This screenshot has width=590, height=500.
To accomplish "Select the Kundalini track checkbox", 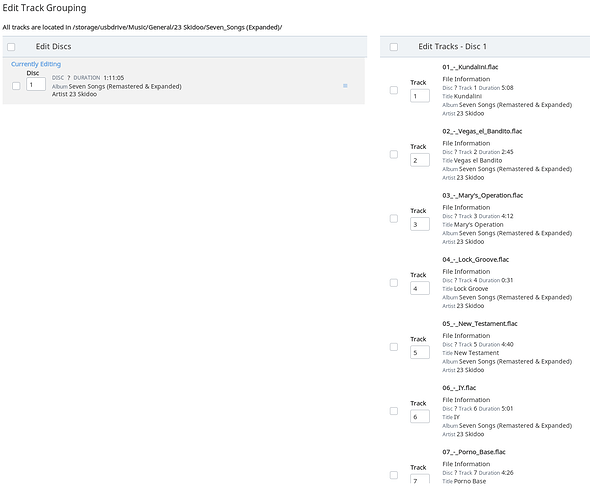I will (x=394, y=90).
